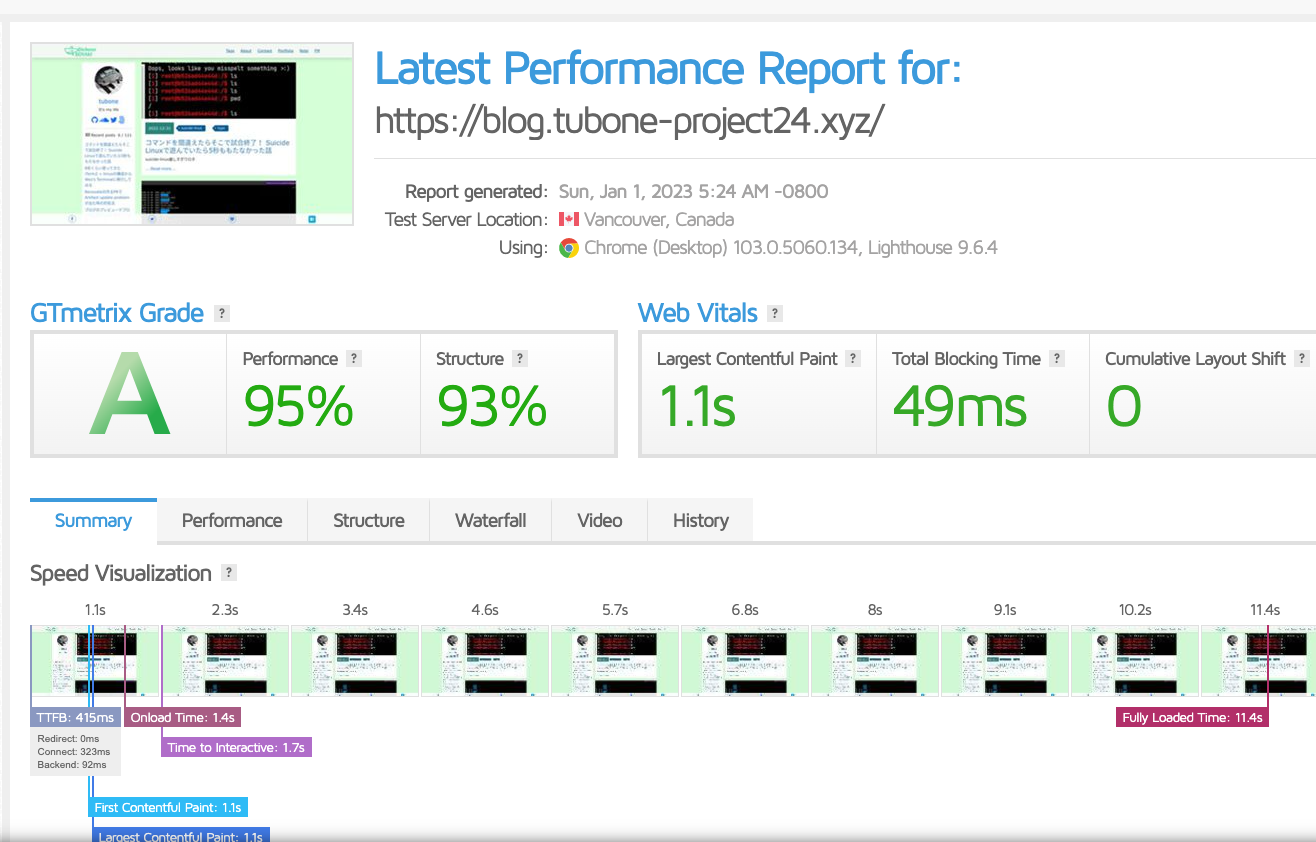Viewport: 1316px width, 842px height.
Task: Open the Summary tab
Action: [93, 521]
